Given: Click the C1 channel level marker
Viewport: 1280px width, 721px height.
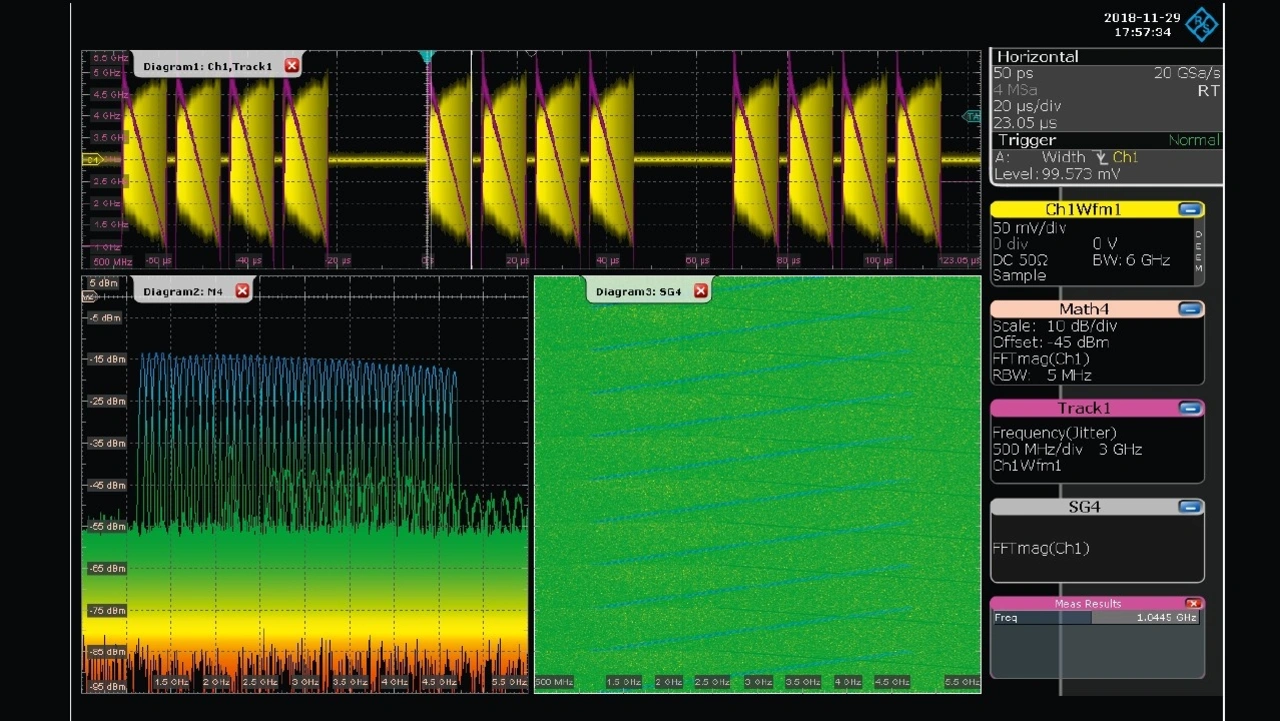Looking at the screenshot, I should pyautogui.click(x=92, y=159).
